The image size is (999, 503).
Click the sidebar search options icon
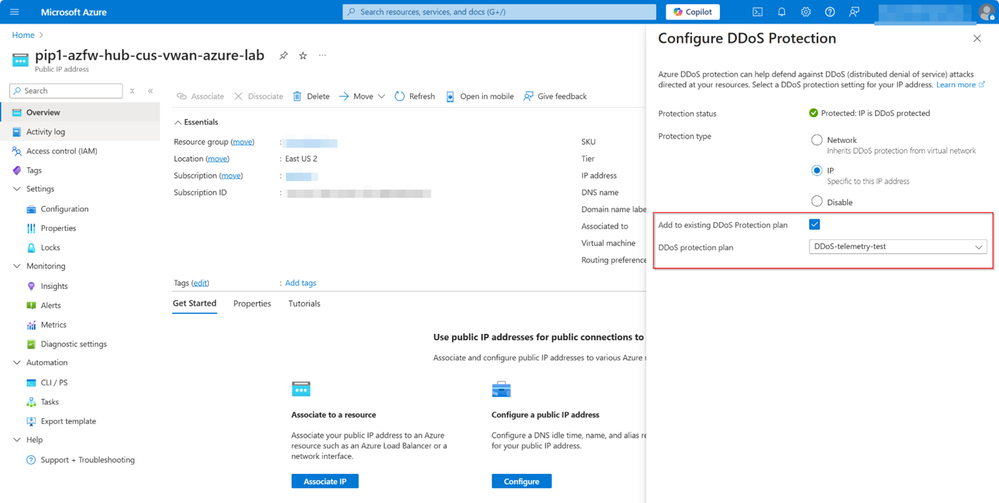[132, 91]
